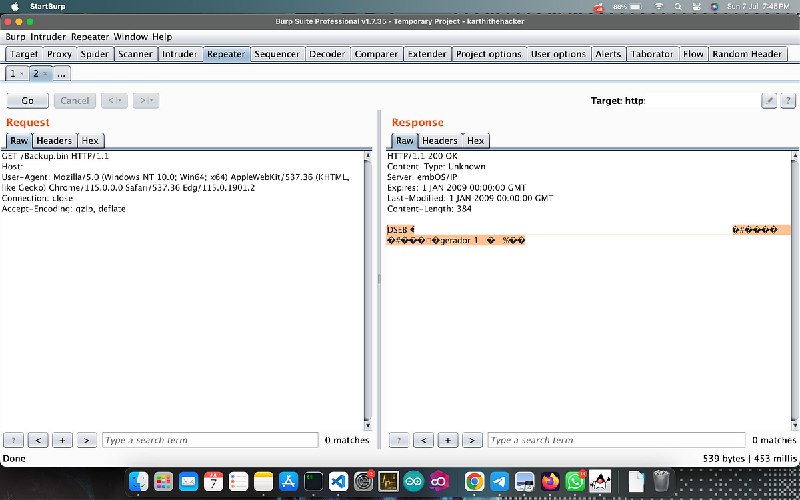The height and width of the screenshot is (500, 800).
Task: Open the Help menu
Action: tap(162, 37)
